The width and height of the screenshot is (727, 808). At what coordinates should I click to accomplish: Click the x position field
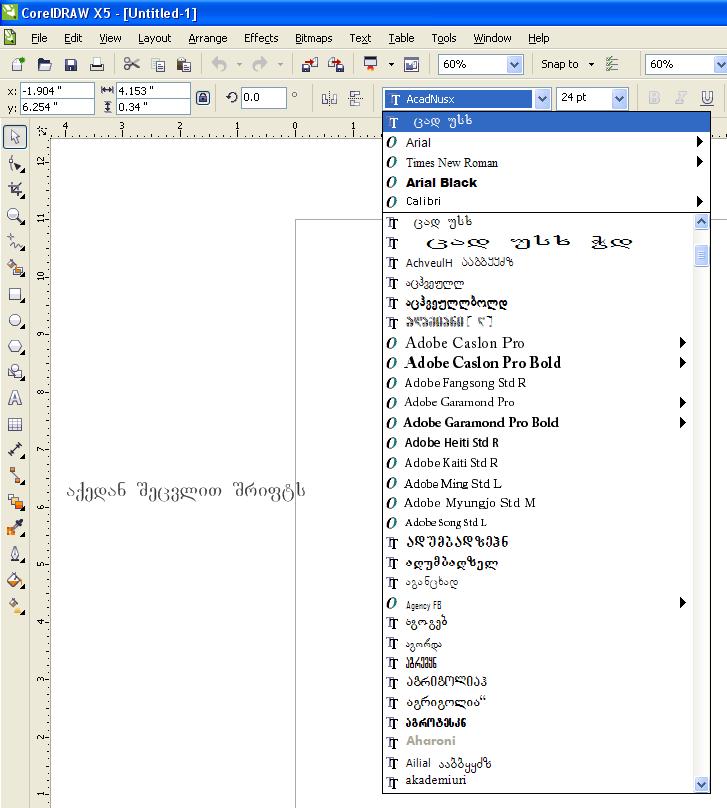coord(57,91)
